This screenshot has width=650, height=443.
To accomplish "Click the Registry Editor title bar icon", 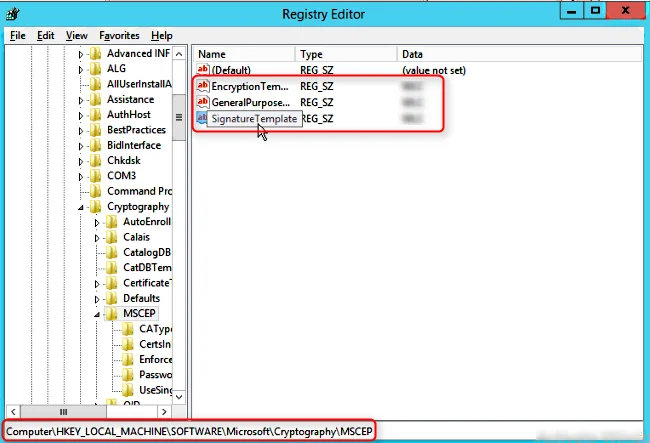I will tap(13, 14).
